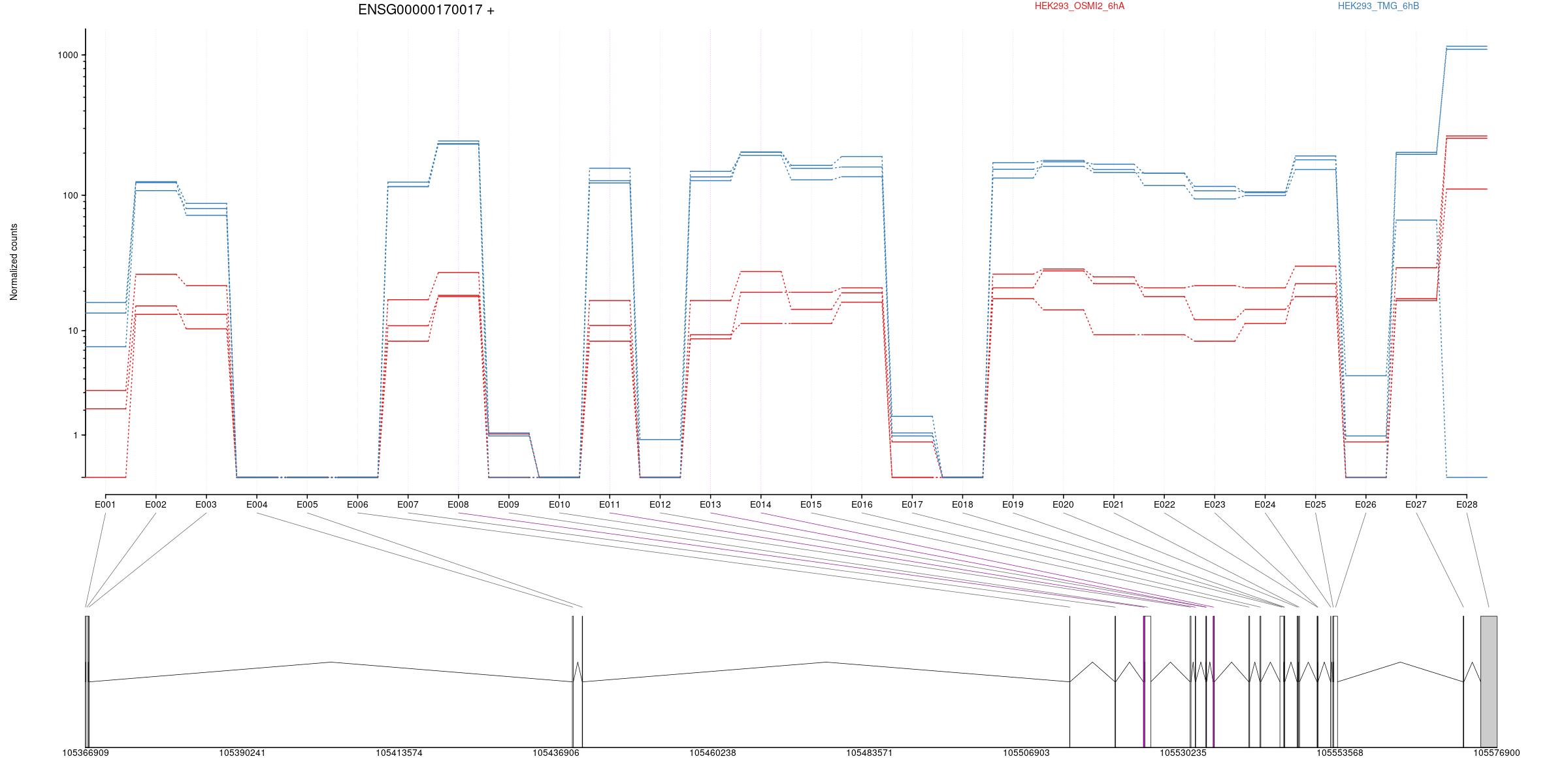Click the y-axis tick label 100

pyautogui.click(x=71, y=196)
